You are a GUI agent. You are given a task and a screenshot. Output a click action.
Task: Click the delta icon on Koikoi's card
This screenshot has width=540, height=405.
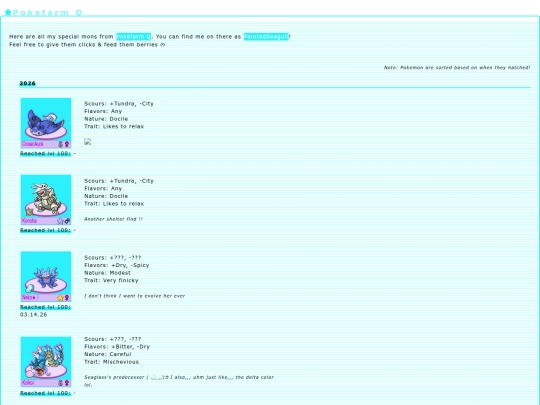(x=60, y=383)
